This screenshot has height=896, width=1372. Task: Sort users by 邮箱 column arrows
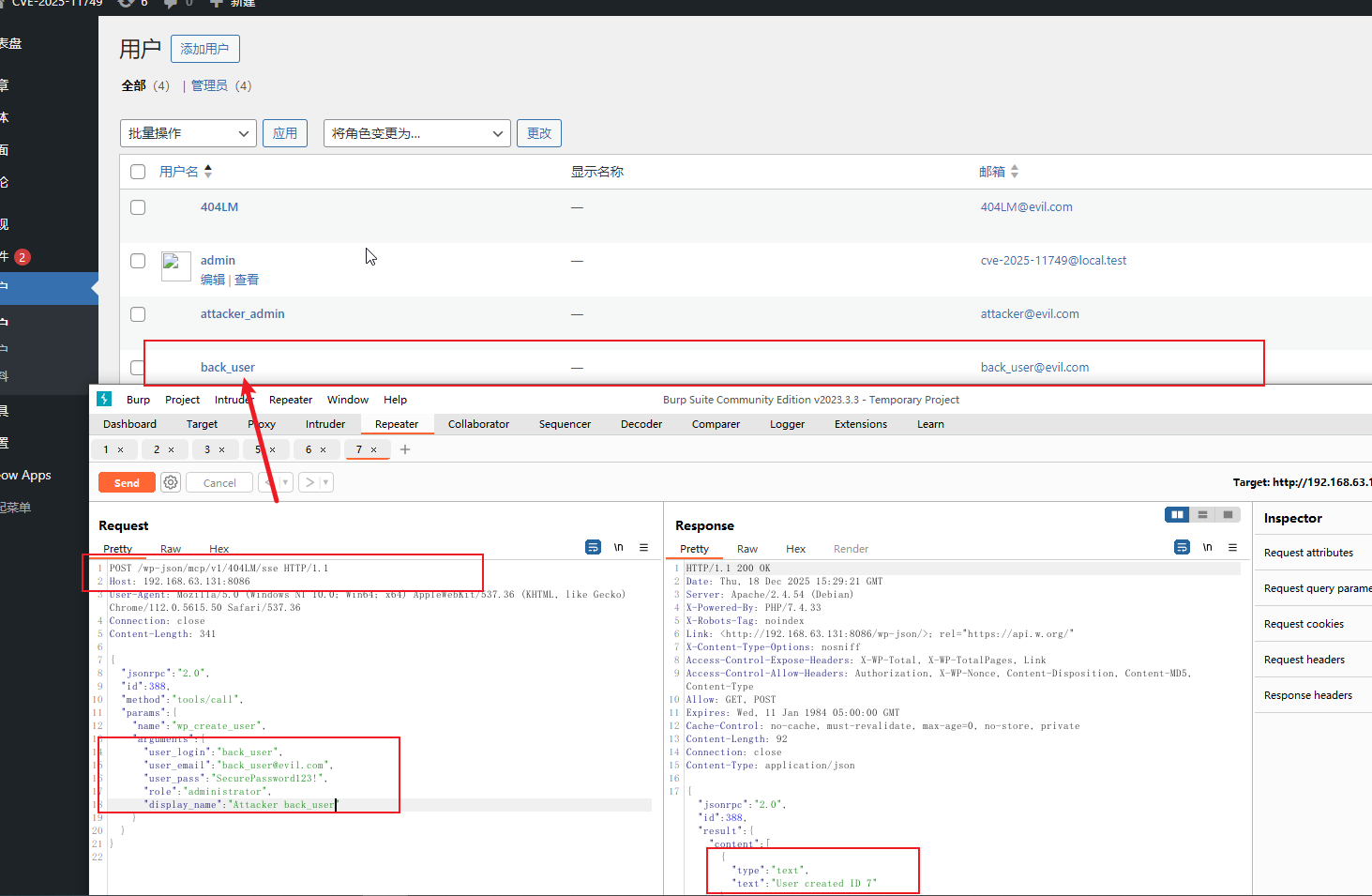point(1015,172)
